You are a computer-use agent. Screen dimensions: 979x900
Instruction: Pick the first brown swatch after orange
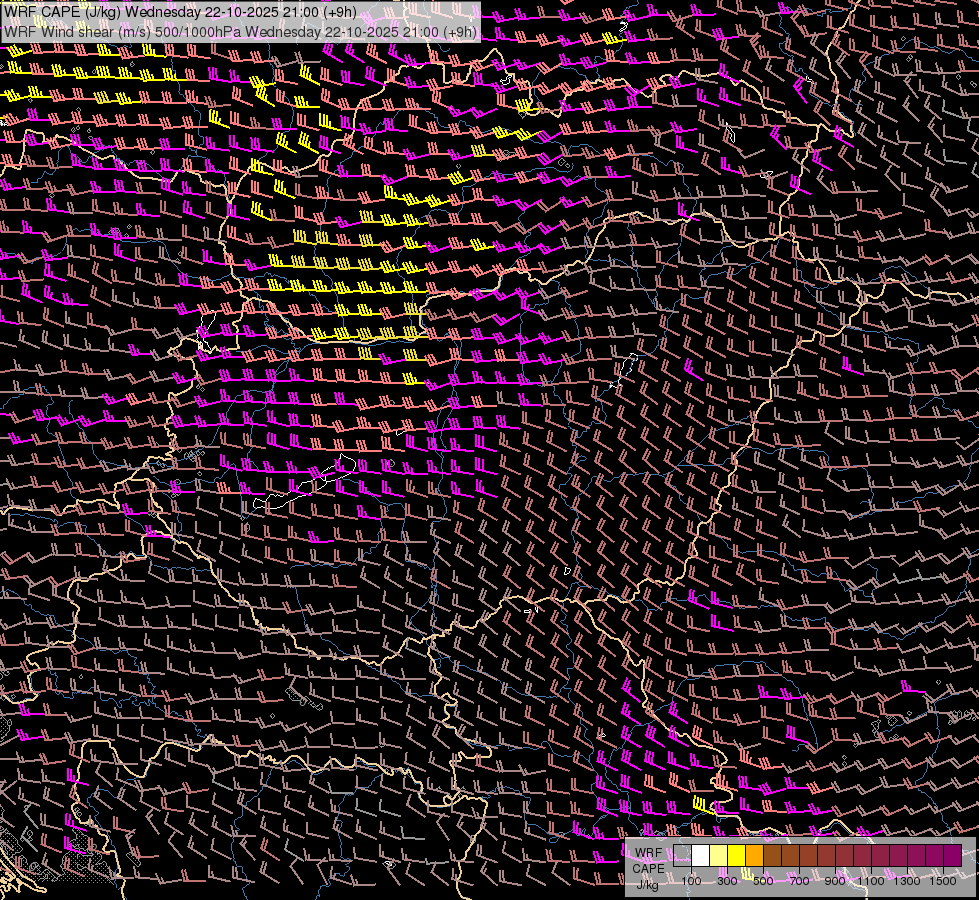tap(772, 856)
